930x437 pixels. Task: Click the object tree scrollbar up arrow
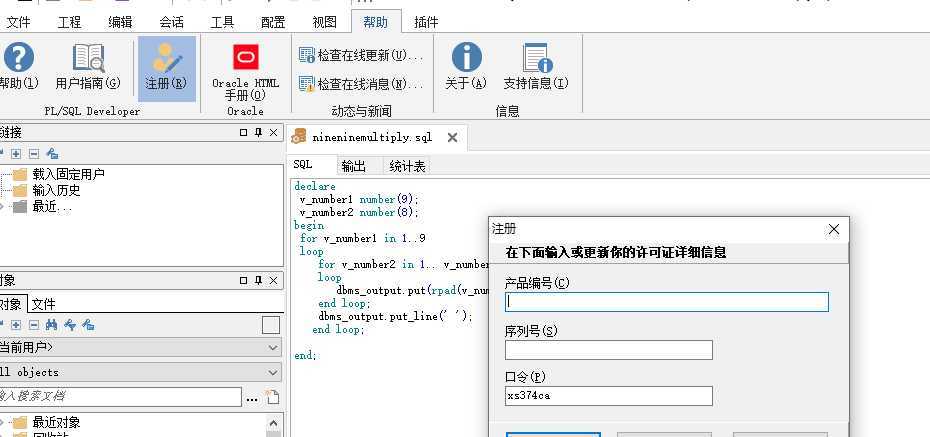273,423
